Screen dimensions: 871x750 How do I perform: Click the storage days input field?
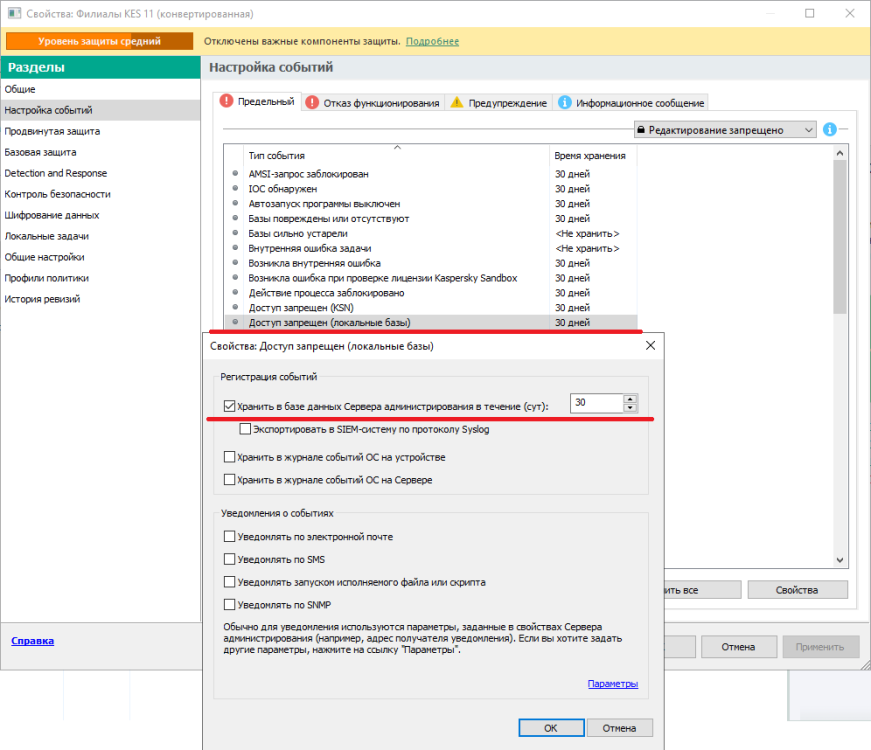(x=597, y=403)
